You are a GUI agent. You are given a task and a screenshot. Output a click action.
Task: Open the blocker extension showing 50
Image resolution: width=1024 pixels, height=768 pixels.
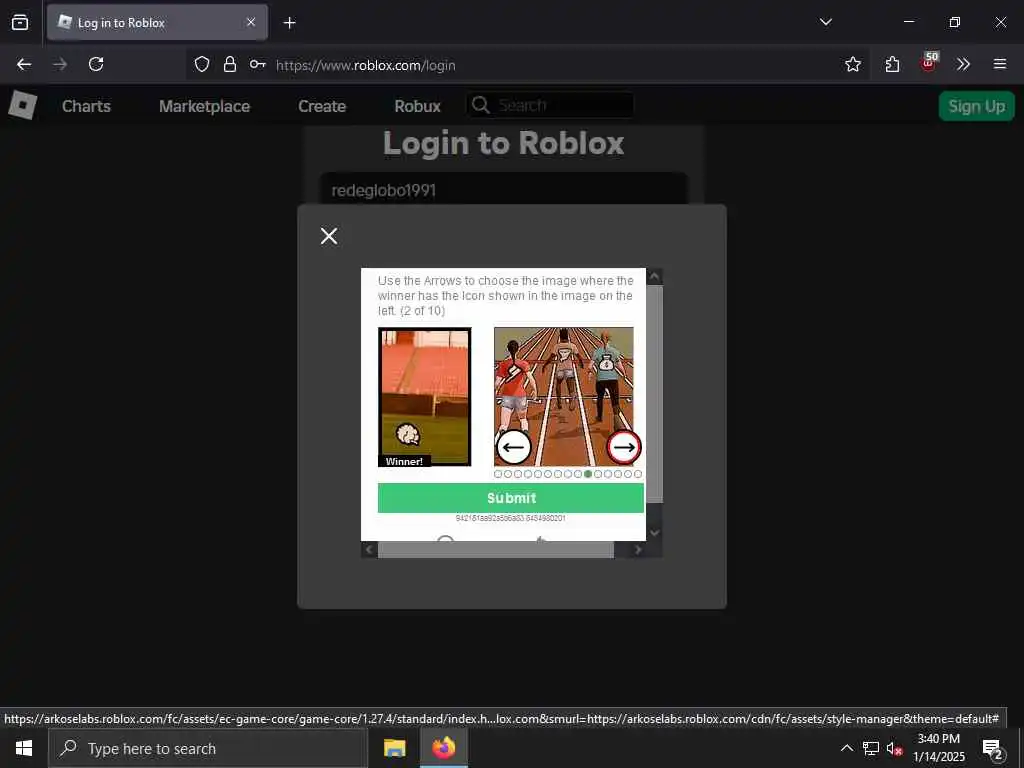[x=929, y=62]
